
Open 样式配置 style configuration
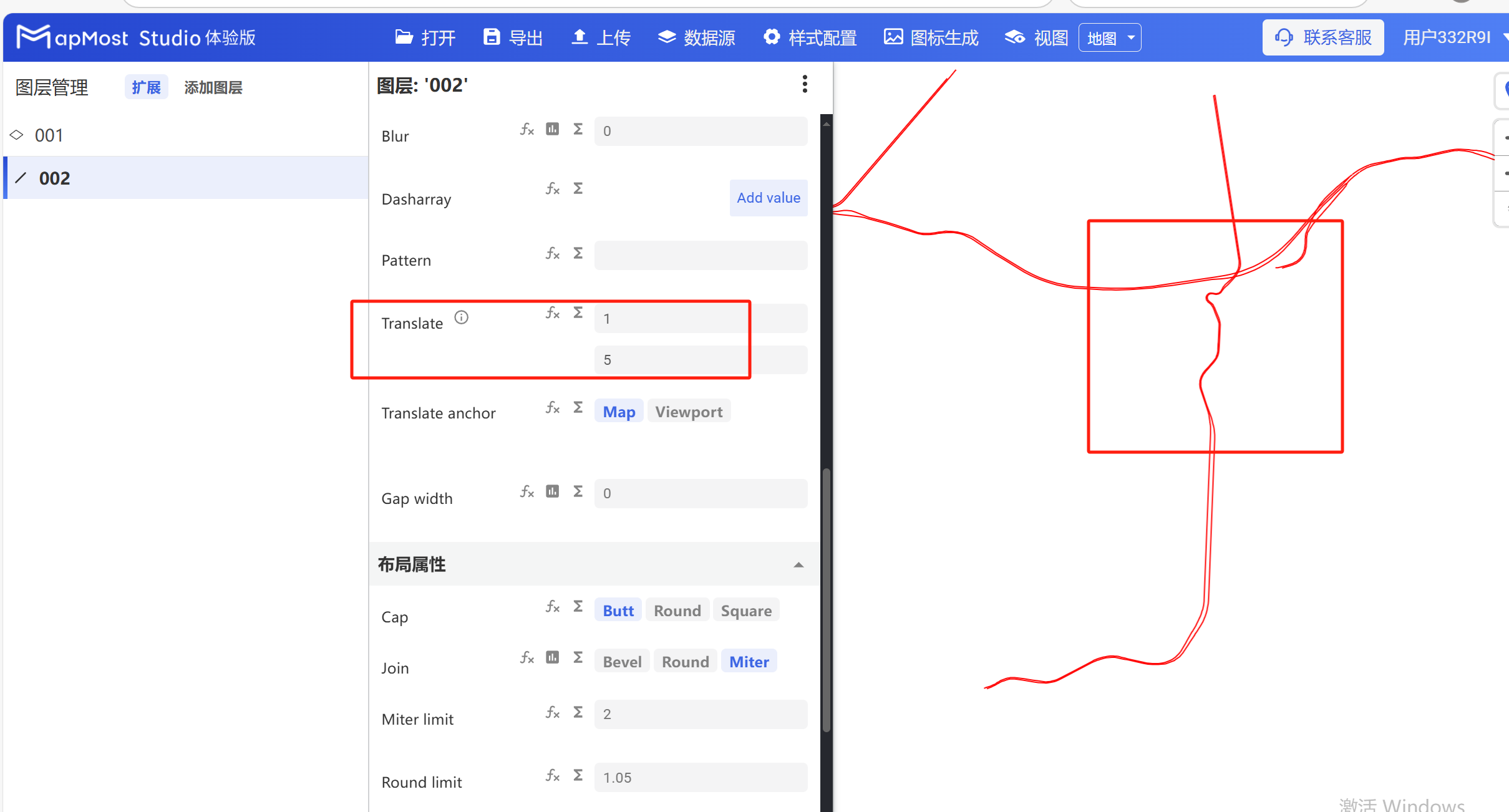[x=809, y=37]
